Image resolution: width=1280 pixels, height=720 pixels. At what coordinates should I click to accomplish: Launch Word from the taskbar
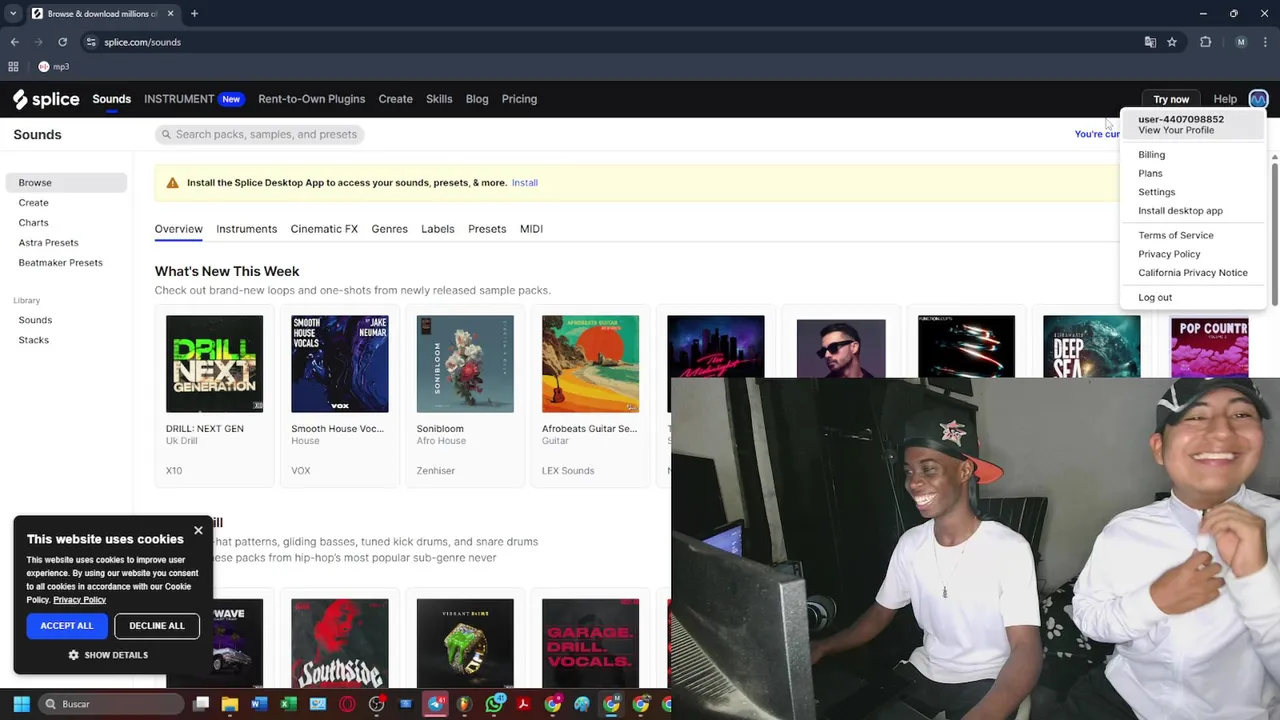point(259,704)
